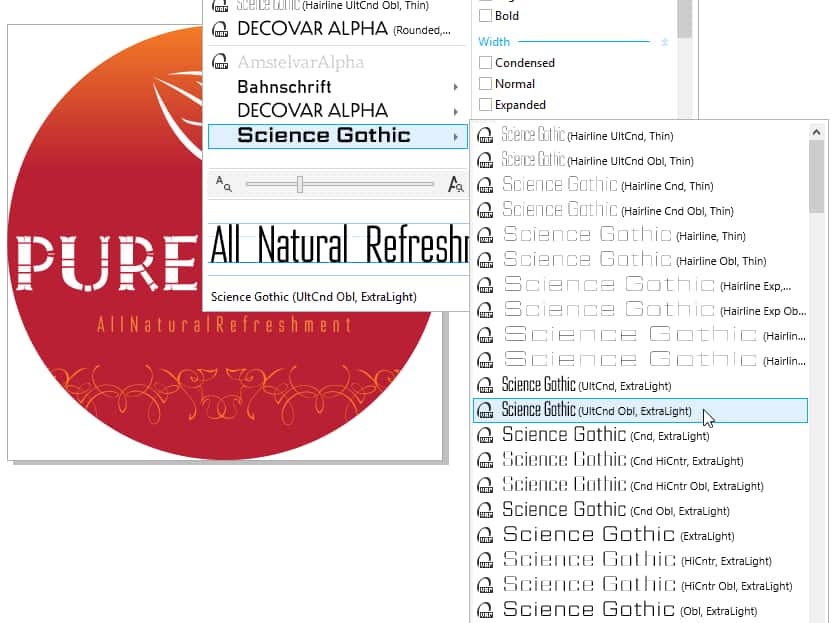Click font icon for Science Gothic Hairline Thin
Viewport: 833px width, 623px height.
(485, 235)
